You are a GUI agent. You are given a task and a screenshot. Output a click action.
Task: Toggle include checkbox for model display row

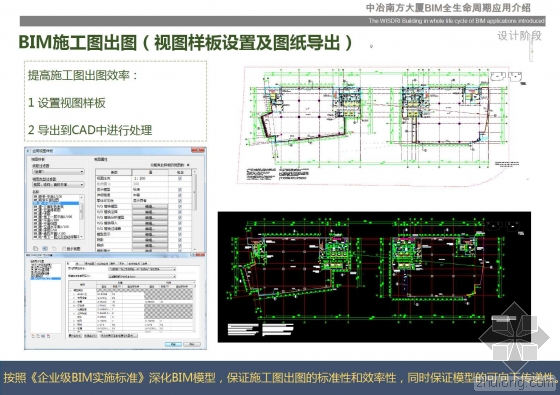click(180, 234)
